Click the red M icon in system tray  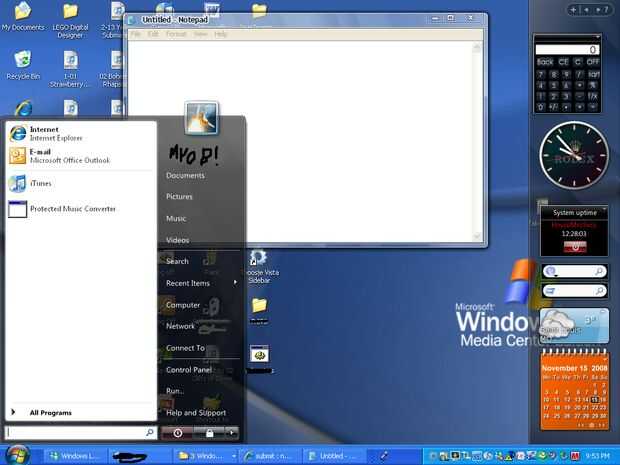pyautogui.click(x=575, y=456)
